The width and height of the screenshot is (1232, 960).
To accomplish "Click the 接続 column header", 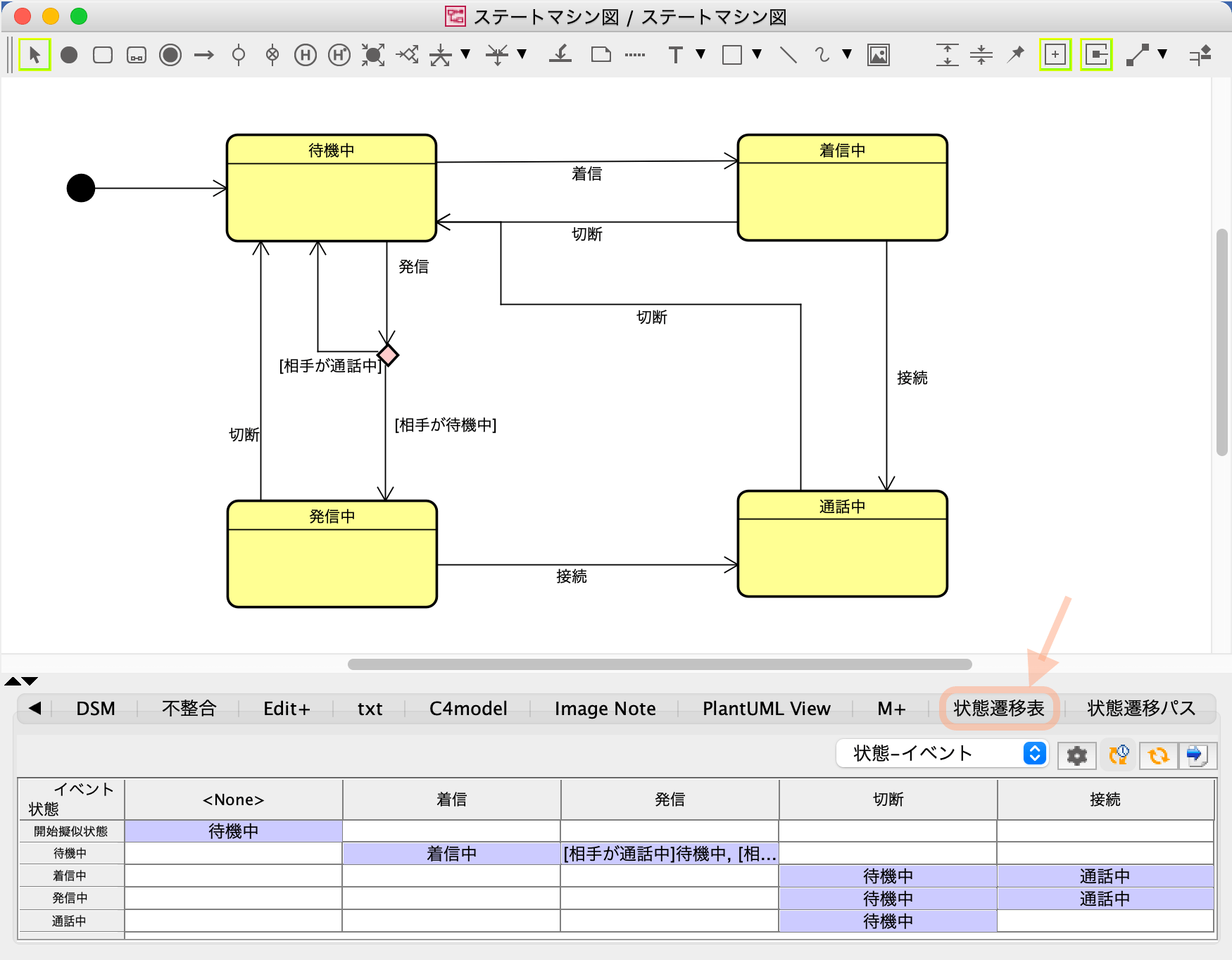I will click(x=1105, y=799).
